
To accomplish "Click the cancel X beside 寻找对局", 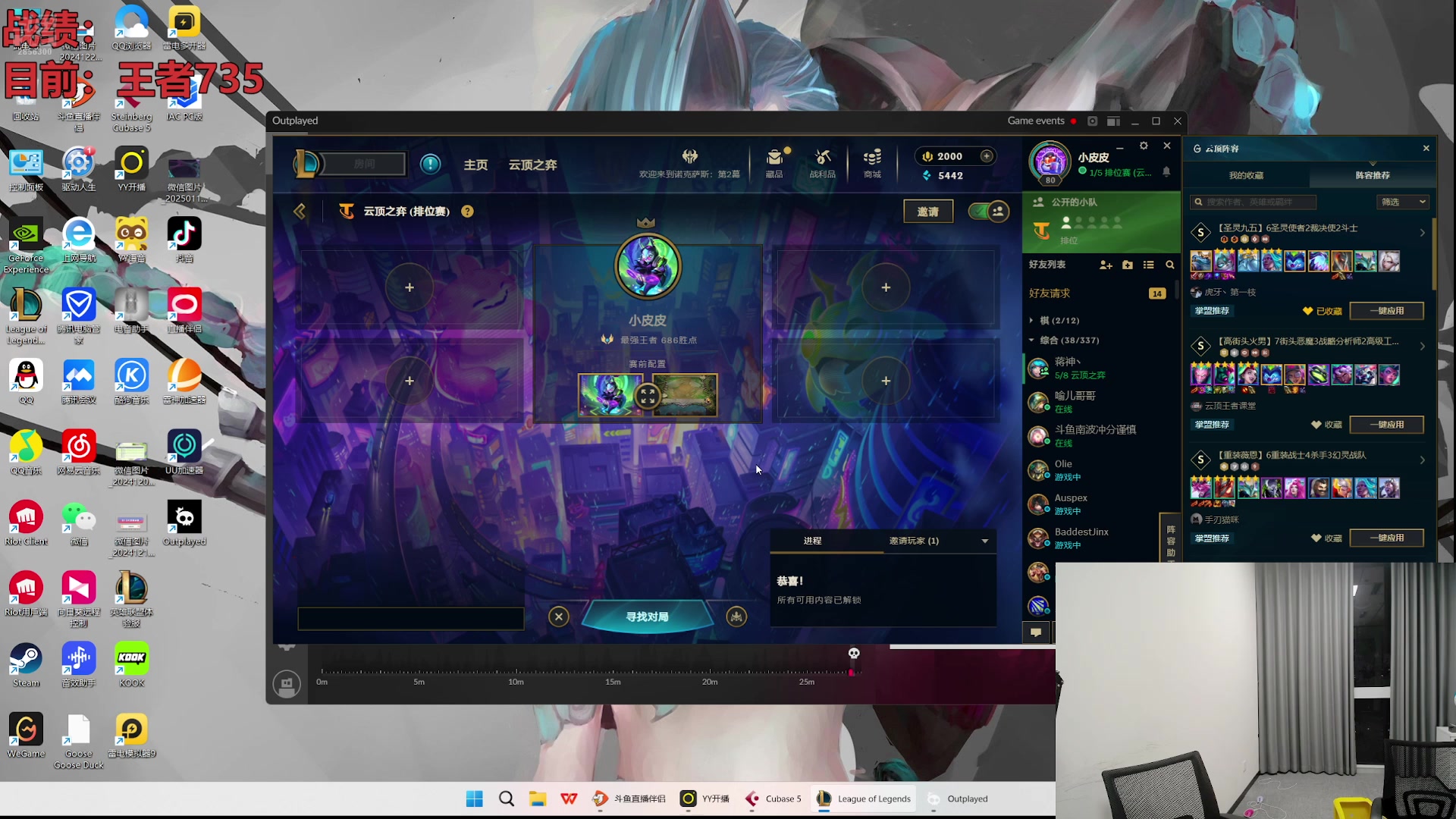I will tap(559, 617).
